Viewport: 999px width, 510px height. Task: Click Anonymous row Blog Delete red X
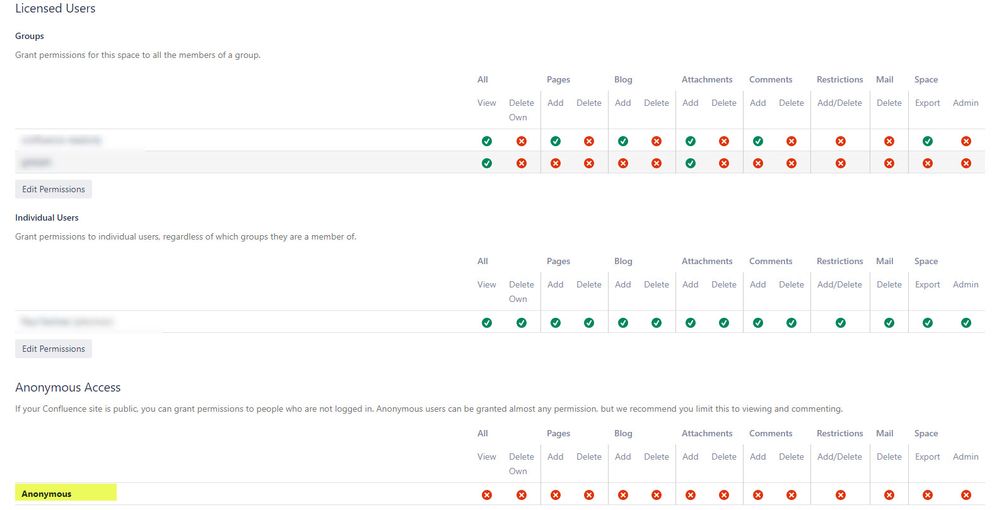(656, 495)
